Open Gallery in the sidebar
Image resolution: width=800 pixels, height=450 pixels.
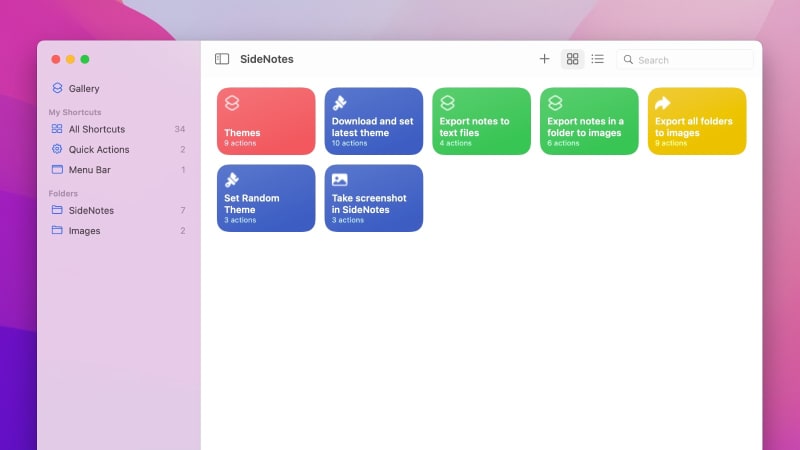click(x=118, y=88)
